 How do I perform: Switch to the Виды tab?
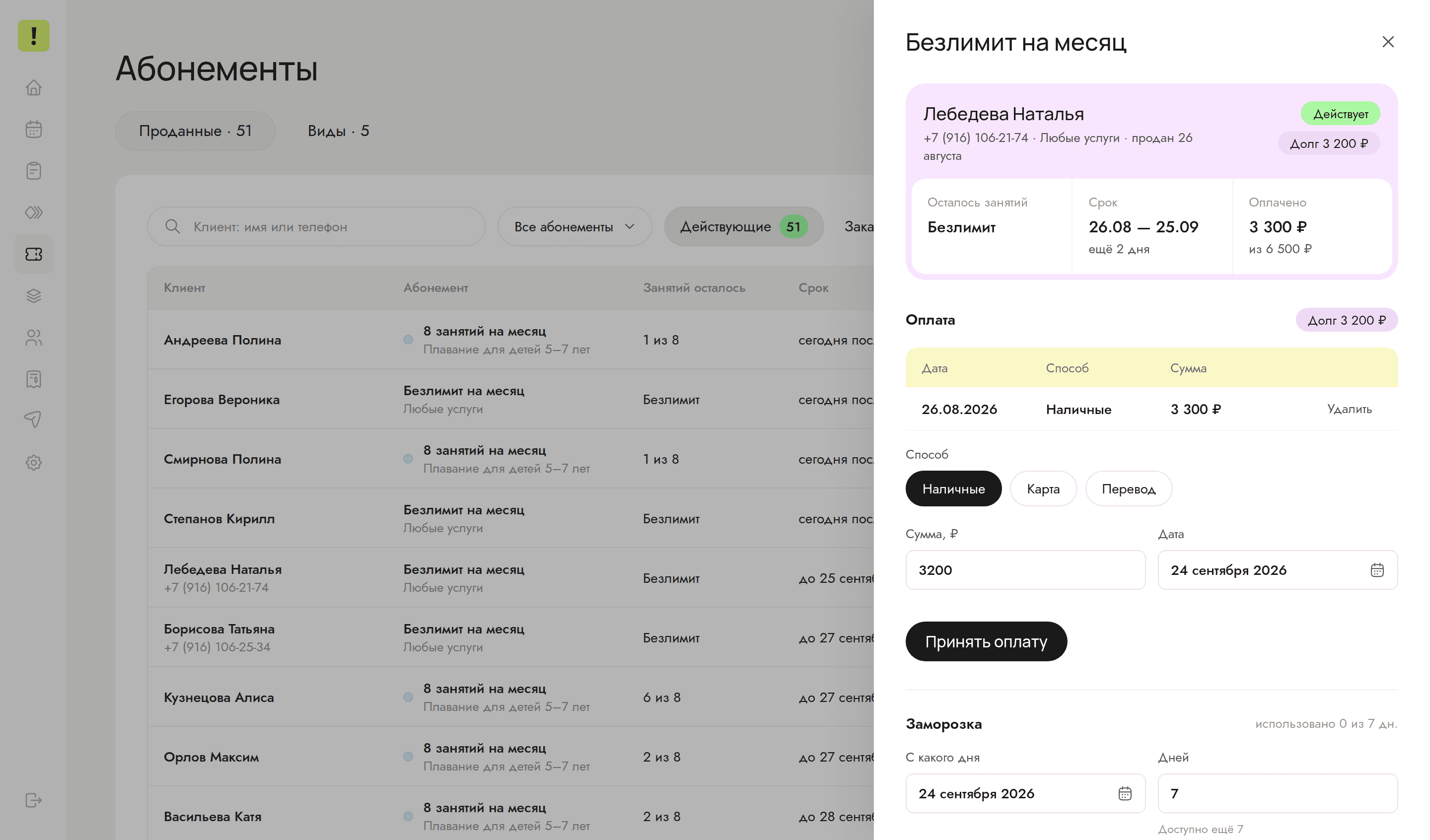coord(338,131)
